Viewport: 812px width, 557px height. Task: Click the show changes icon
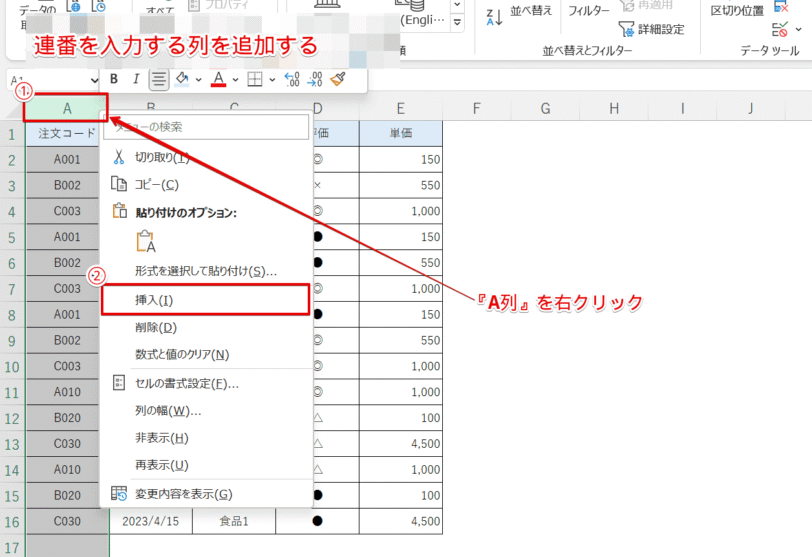pyautogui.click(x=119, y=494)
